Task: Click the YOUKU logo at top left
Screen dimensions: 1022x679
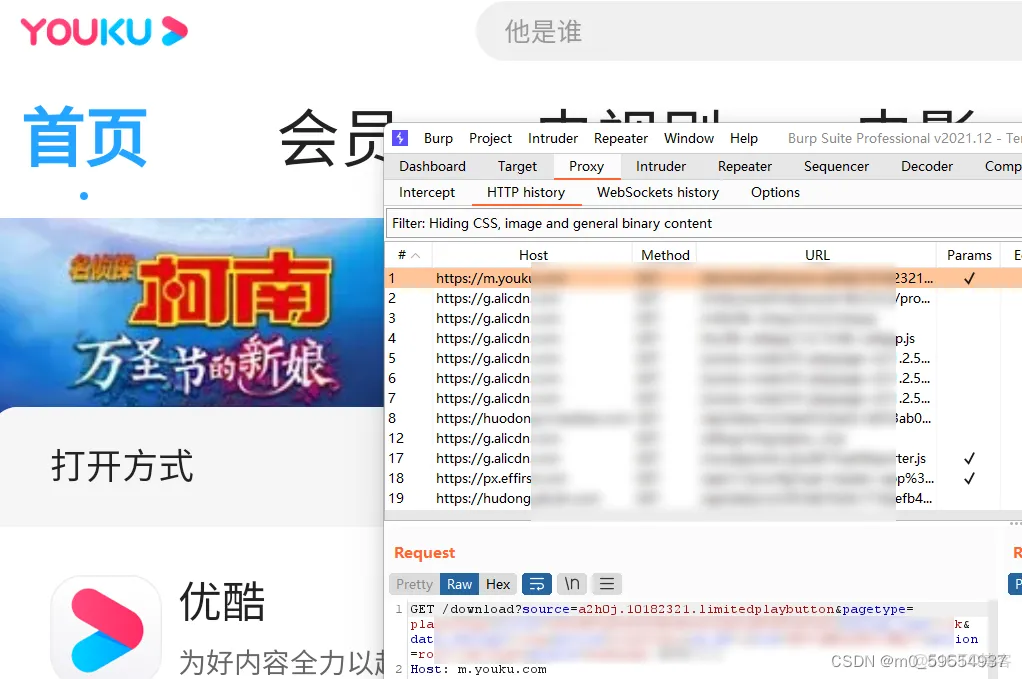Action: click(104, 31)
